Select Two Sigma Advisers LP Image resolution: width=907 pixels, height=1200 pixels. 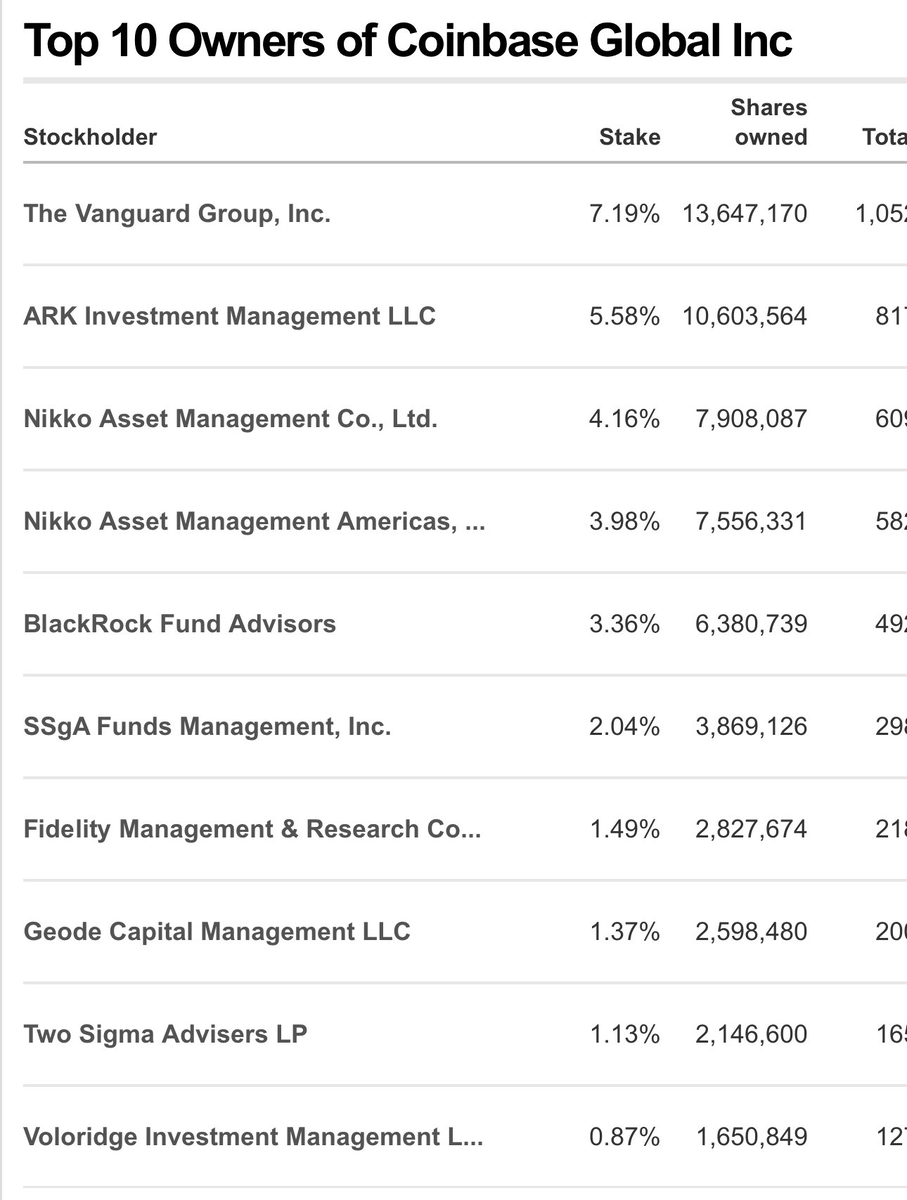[165, 1034]
